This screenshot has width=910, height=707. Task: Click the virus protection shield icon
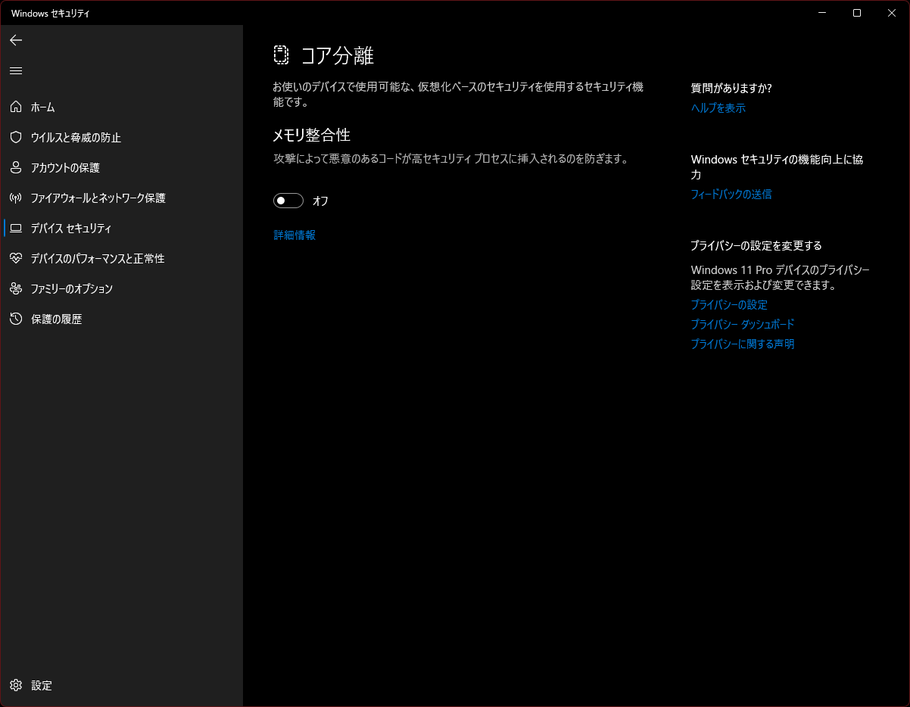tap(16, 137)
